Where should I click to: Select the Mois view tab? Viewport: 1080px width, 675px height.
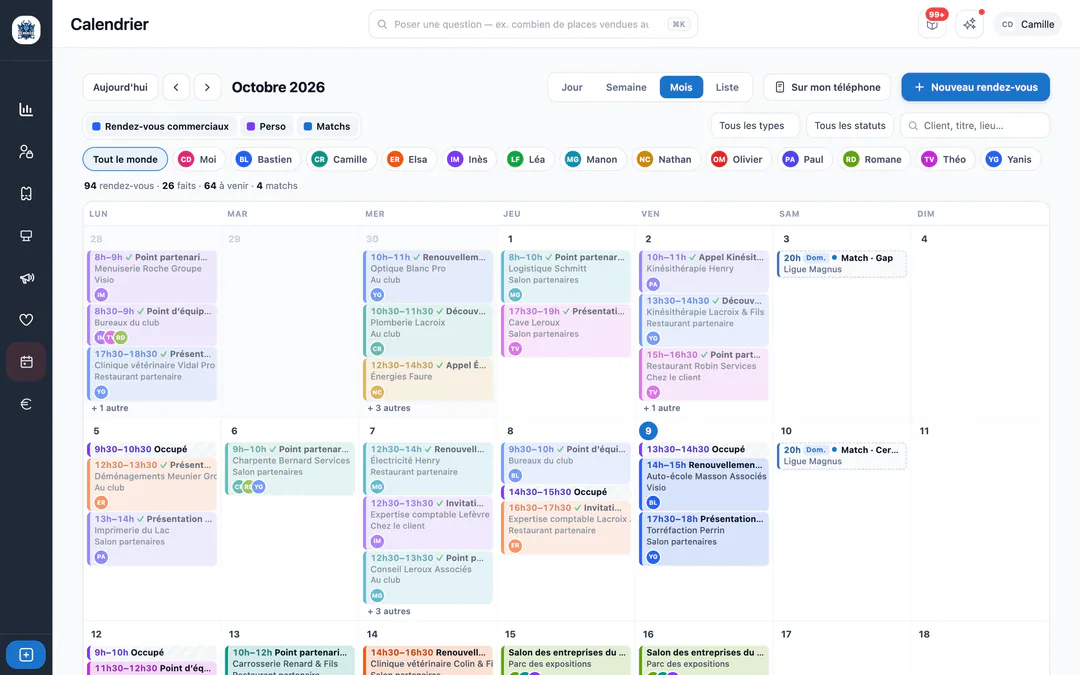pyautogui.click(x=681, y=87)
